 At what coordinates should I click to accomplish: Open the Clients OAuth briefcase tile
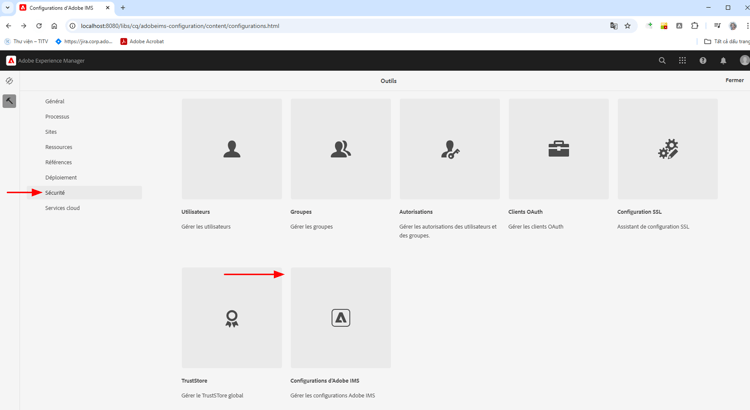coord(559,149)
